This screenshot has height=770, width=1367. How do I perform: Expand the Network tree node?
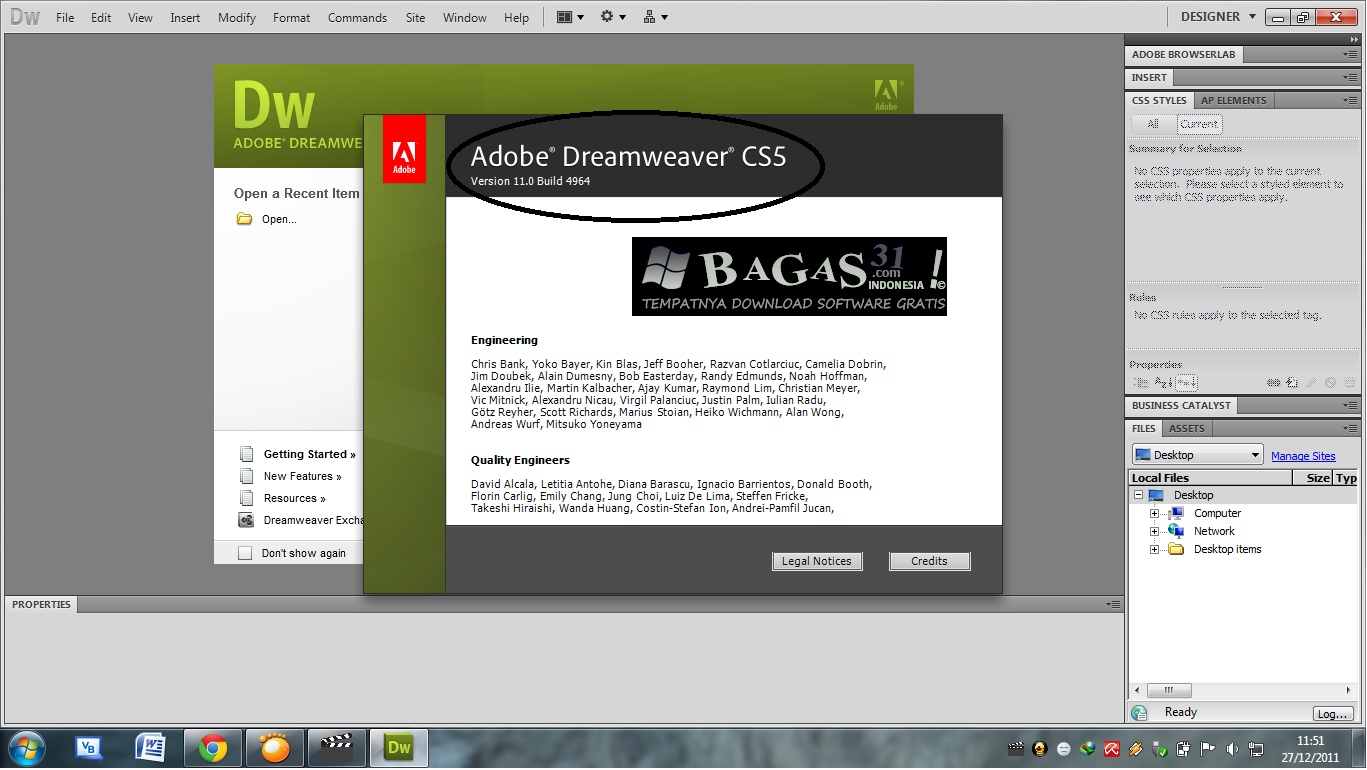click(x=1154, y=531)
